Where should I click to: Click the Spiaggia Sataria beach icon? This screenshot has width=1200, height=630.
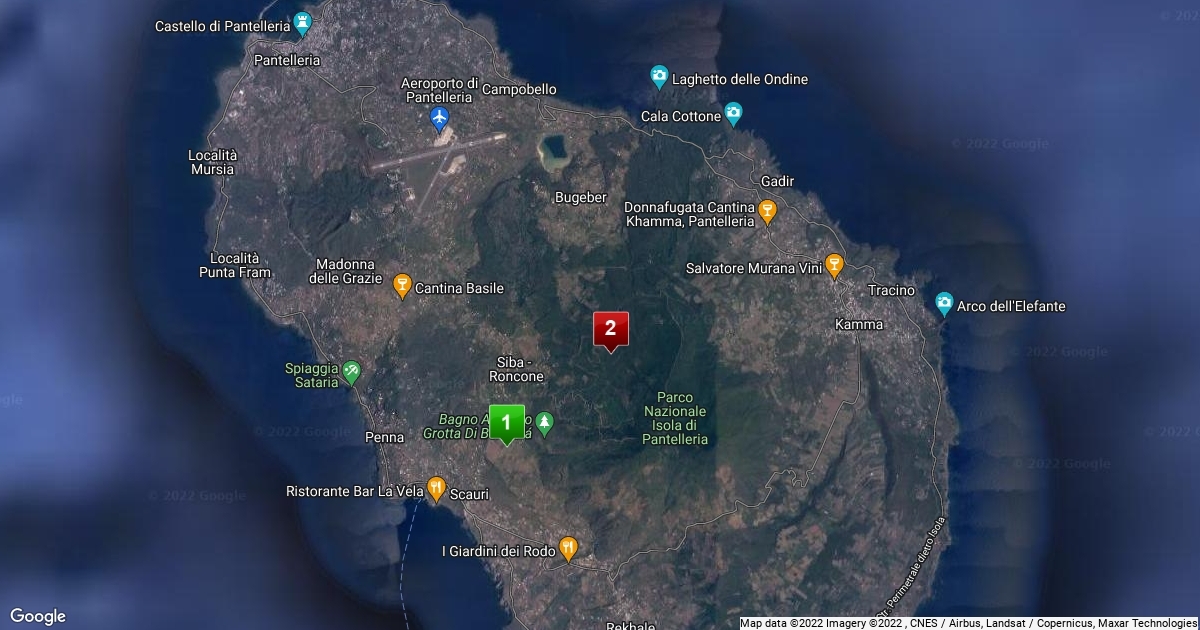(350, 372)
